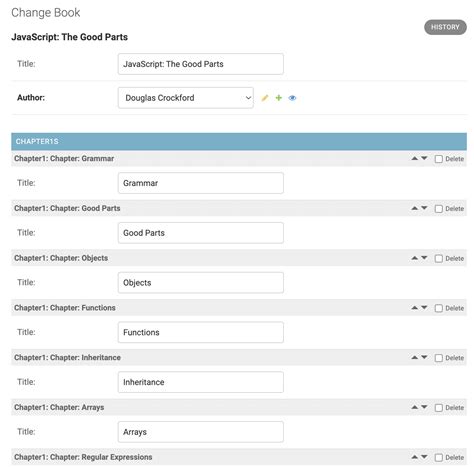Move the Functions chapter down
The width and height of the screenshot is (474, 468).
tap(424, 307)
